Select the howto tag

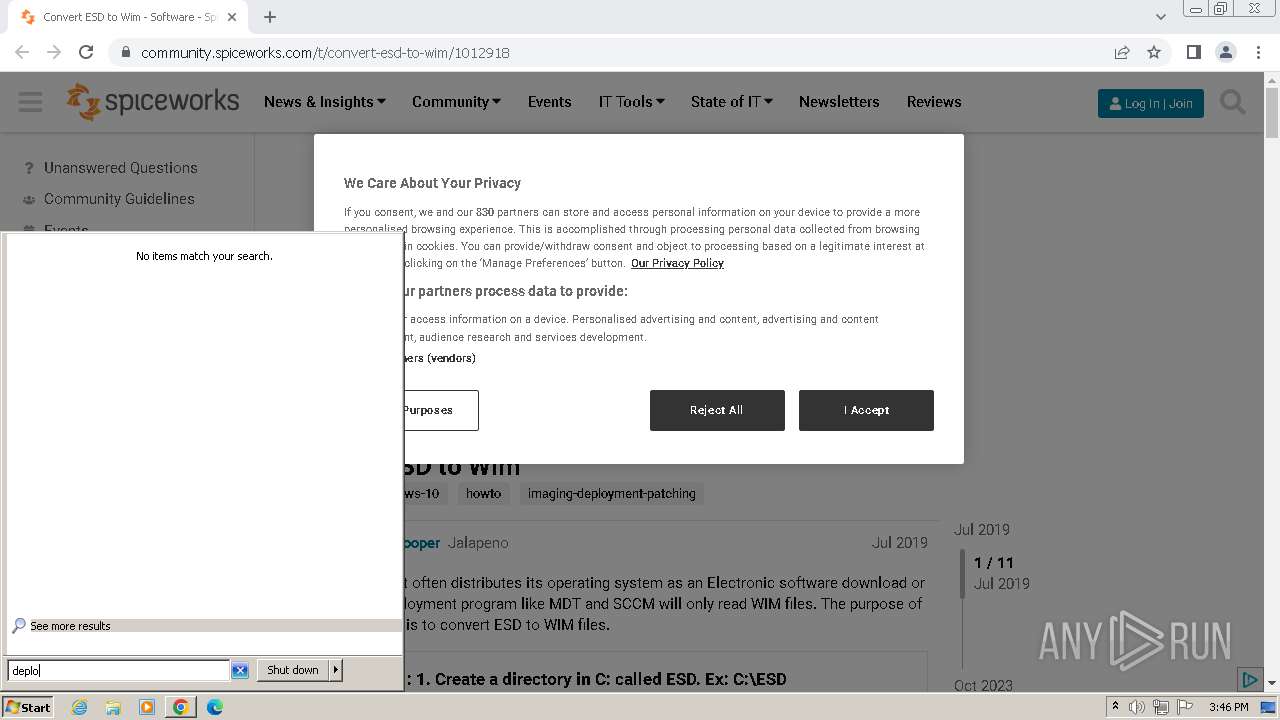tap(483, 493)
